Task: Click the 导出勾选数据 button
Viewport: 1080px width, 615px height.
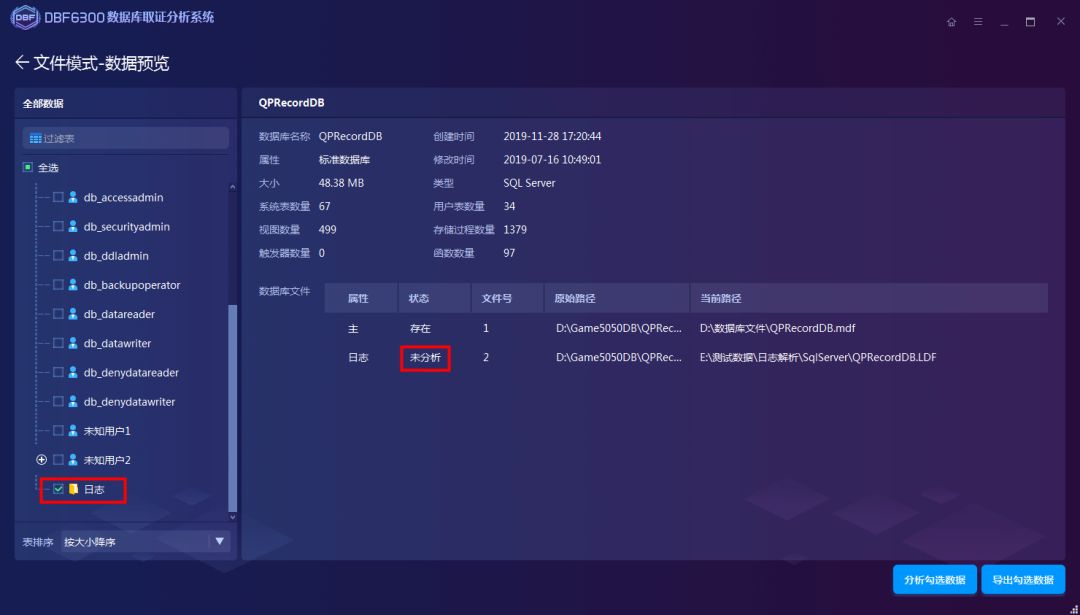Action: point(1023,579)
